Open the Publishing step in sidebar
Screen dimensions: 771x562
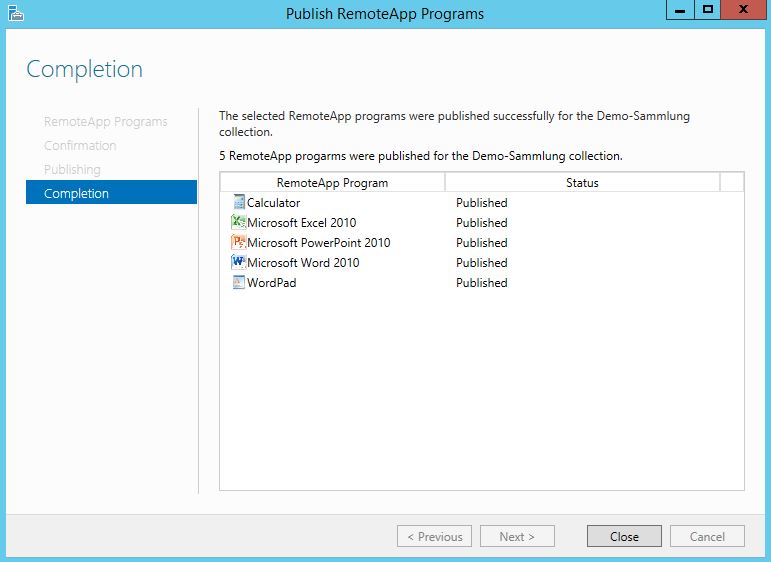coord(72,170)
